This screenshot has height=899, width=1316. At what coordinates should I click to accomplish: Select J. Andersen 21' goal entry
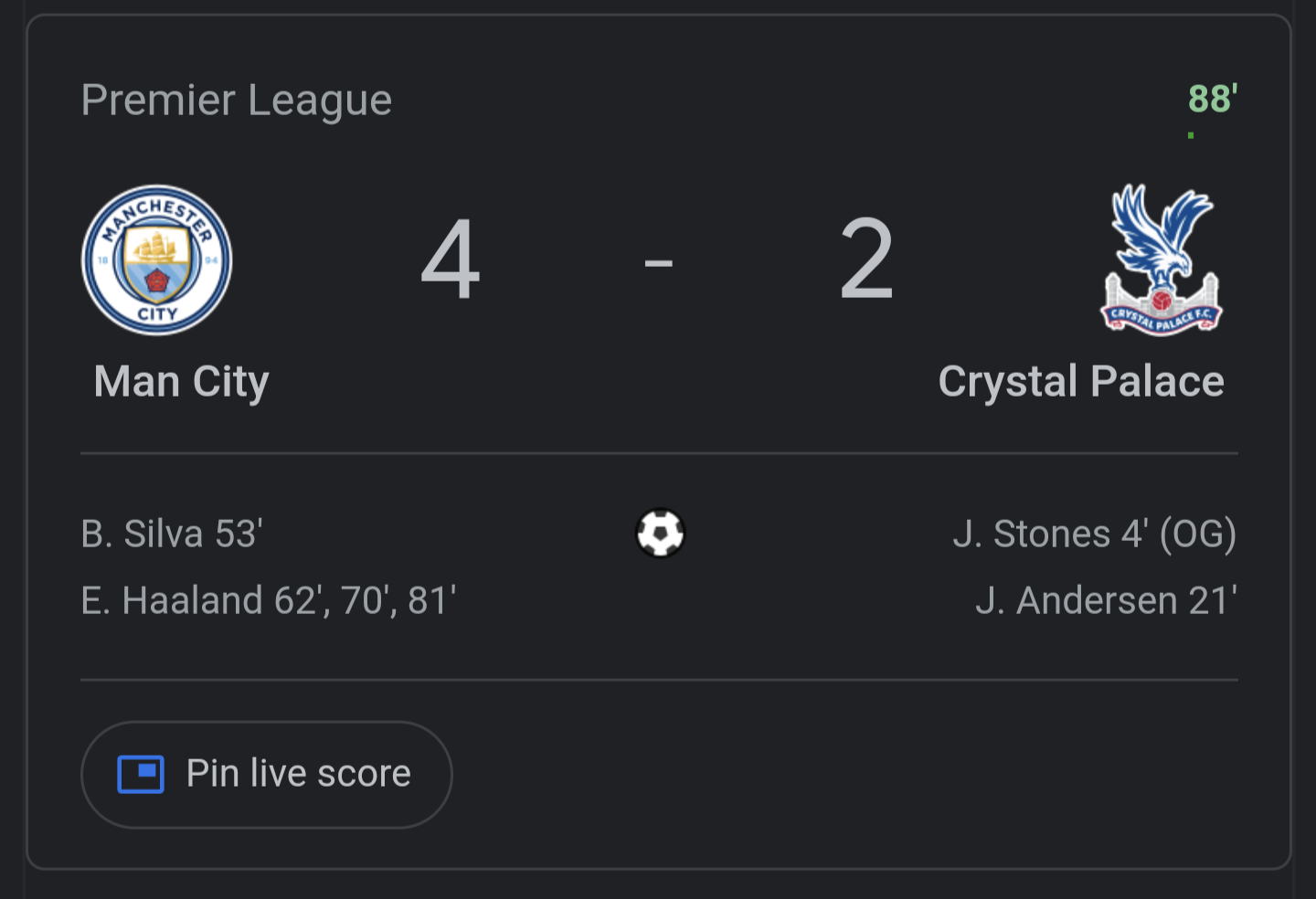pos(1106,601)
